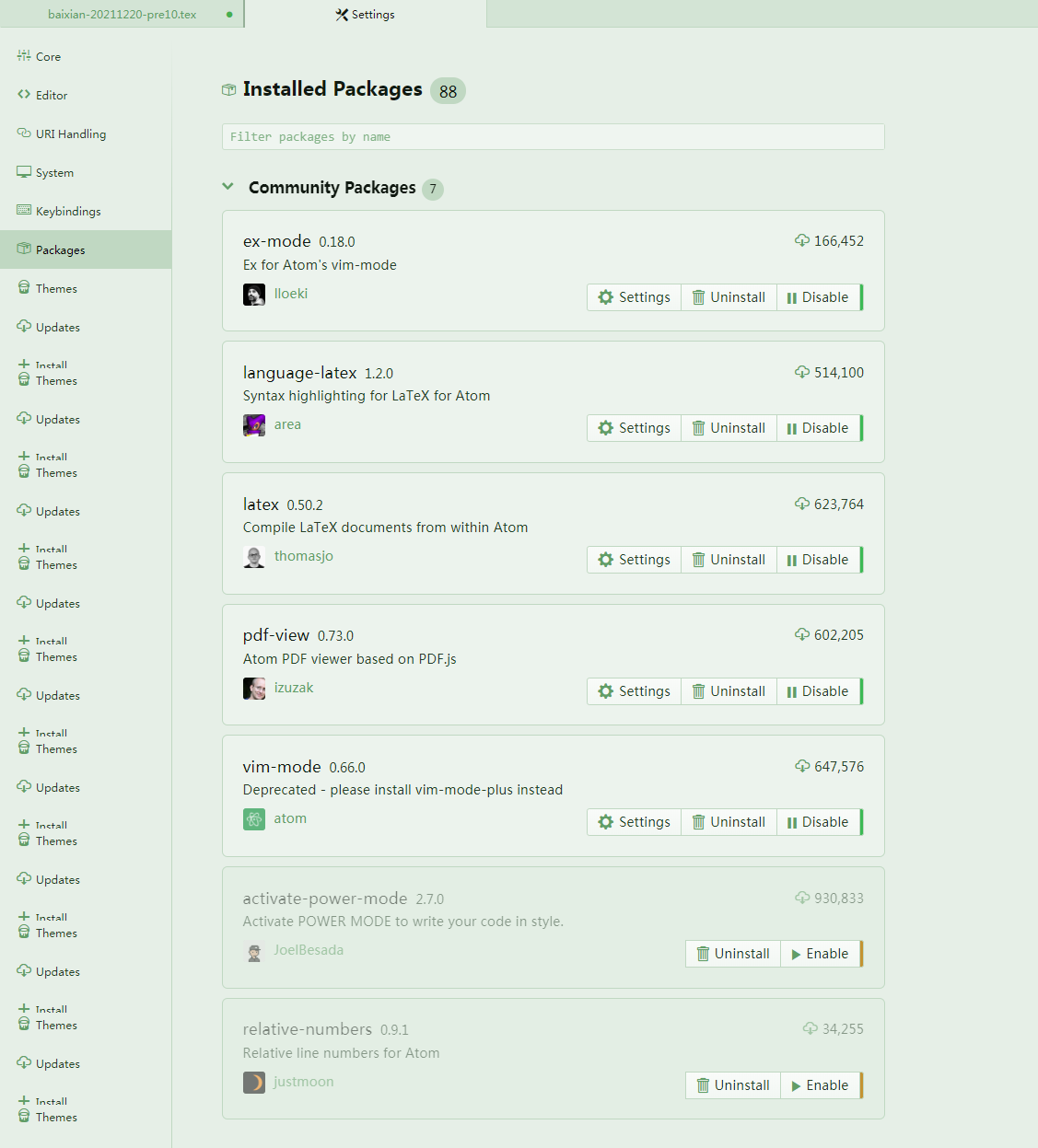
Task: Disable the pdf-view package
Action: click(x=819, y=691)
